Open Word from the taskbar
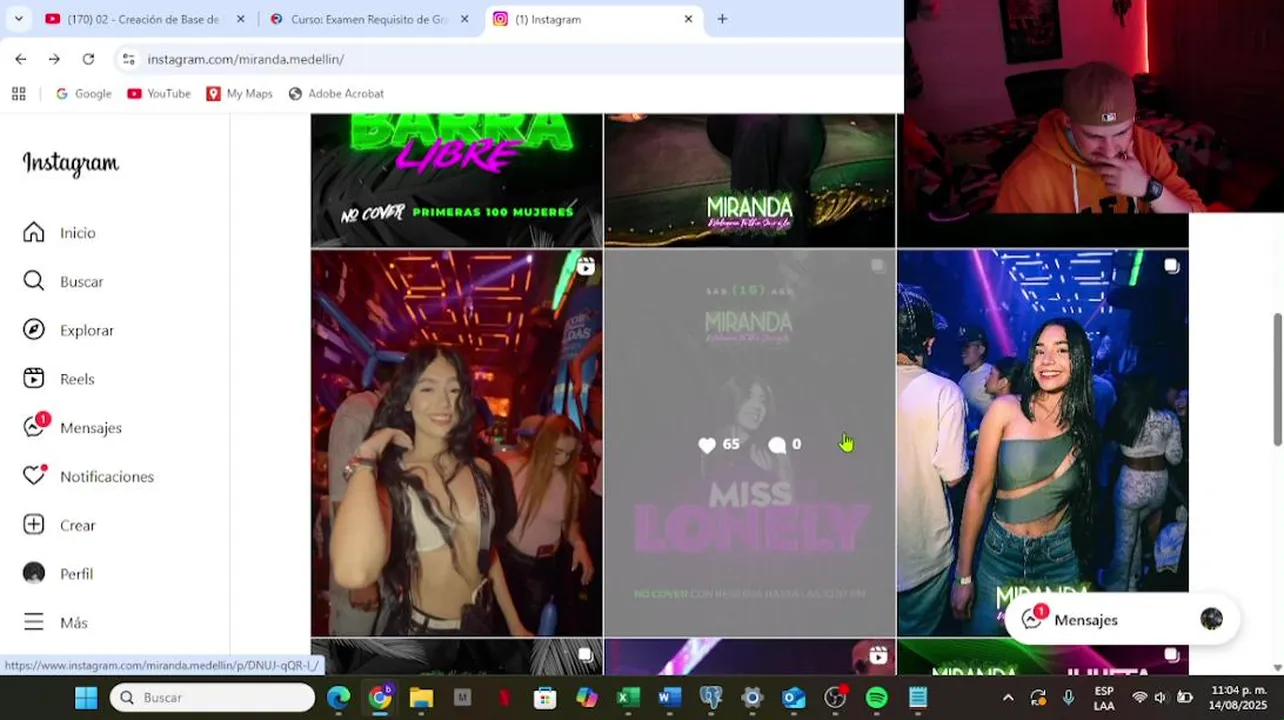This screenshot has height=720, width=1284. tap(670, 697)
